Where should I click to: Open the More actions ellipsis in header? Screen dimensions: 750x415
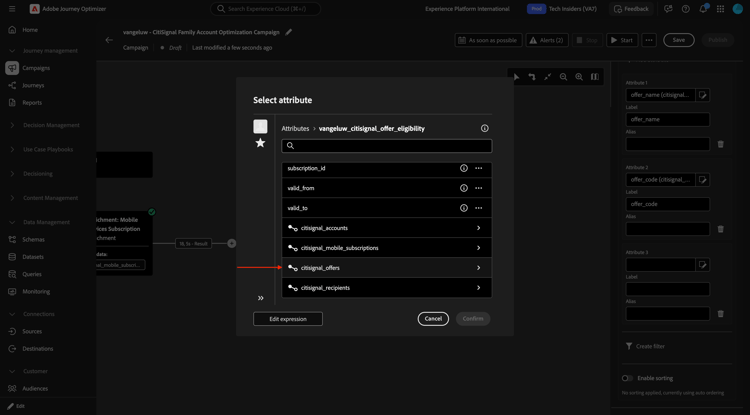tap(649, 40)
